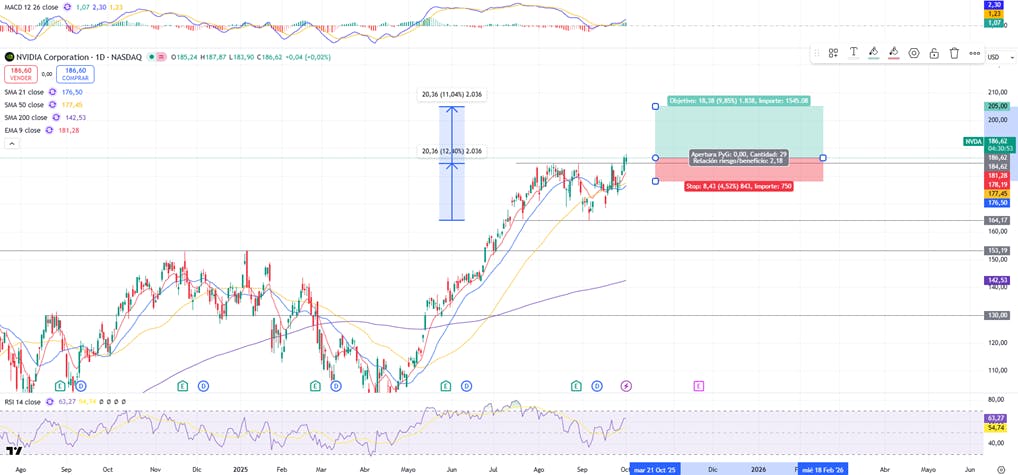
Task: Click the purple icon beside MACD 12 26 close
Action: [66, 7]
